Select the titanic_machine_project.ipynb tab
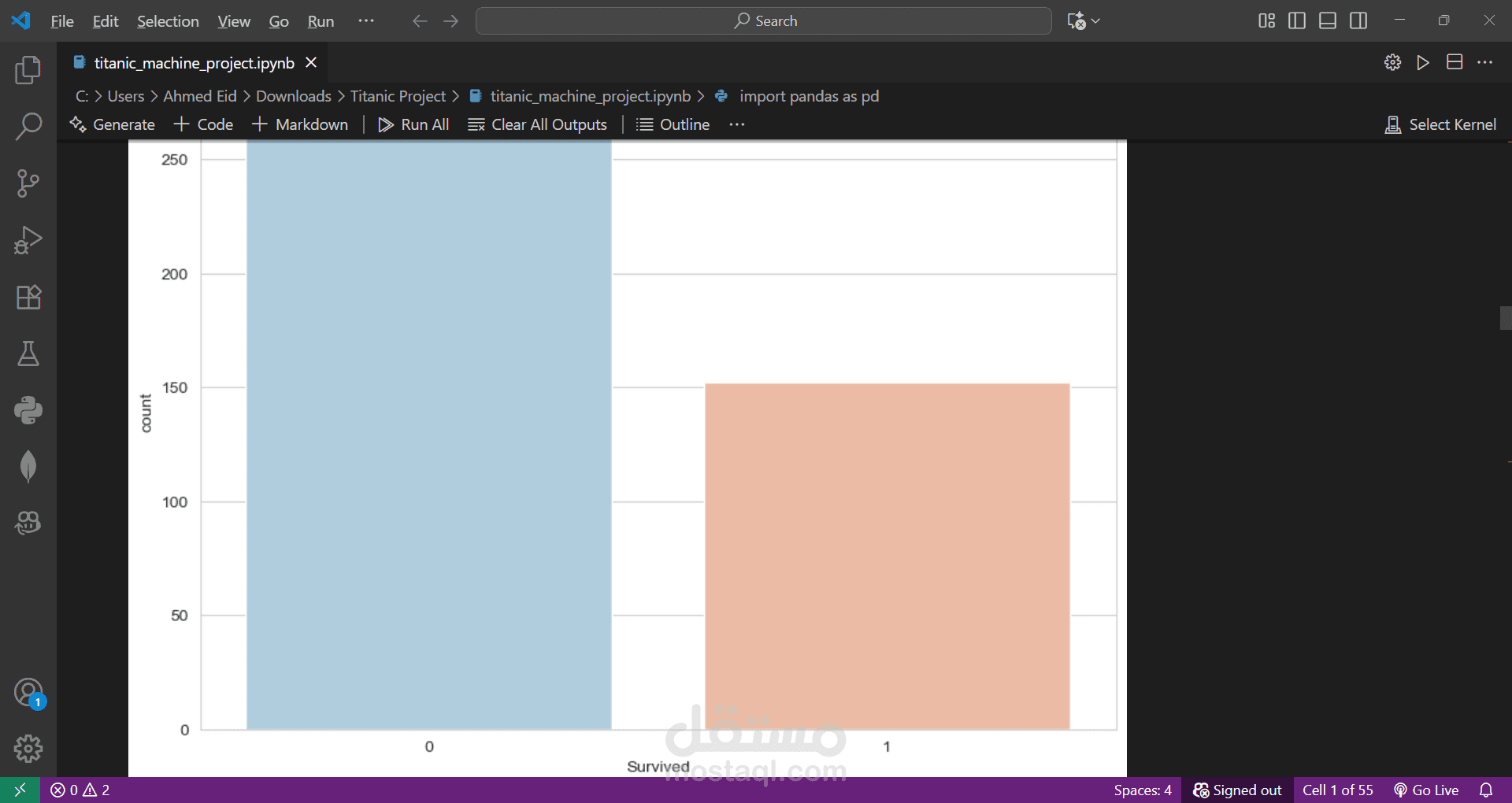This screenshot has height=803, width=1512. click(193, 63)
